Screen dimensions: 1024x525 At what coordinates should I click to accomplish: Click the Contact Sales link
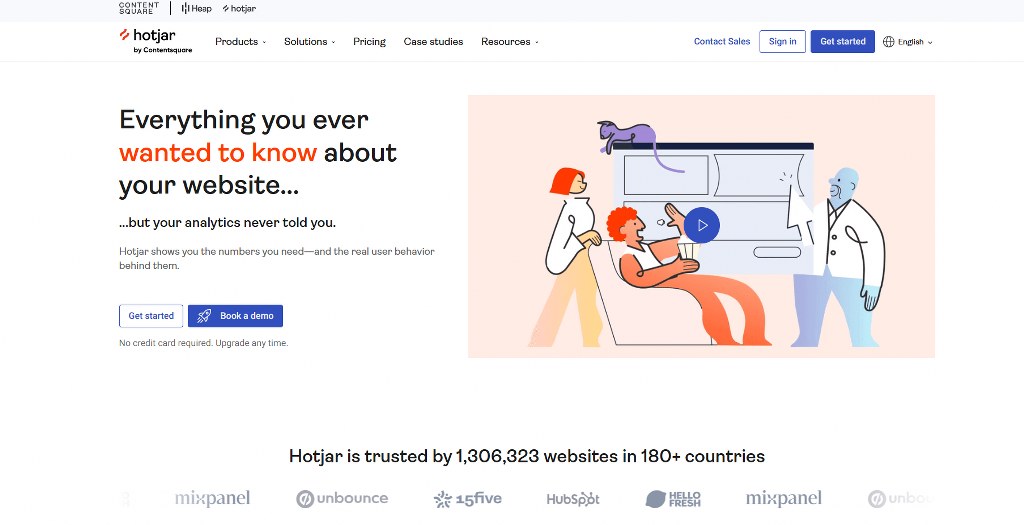pos(722,41)
